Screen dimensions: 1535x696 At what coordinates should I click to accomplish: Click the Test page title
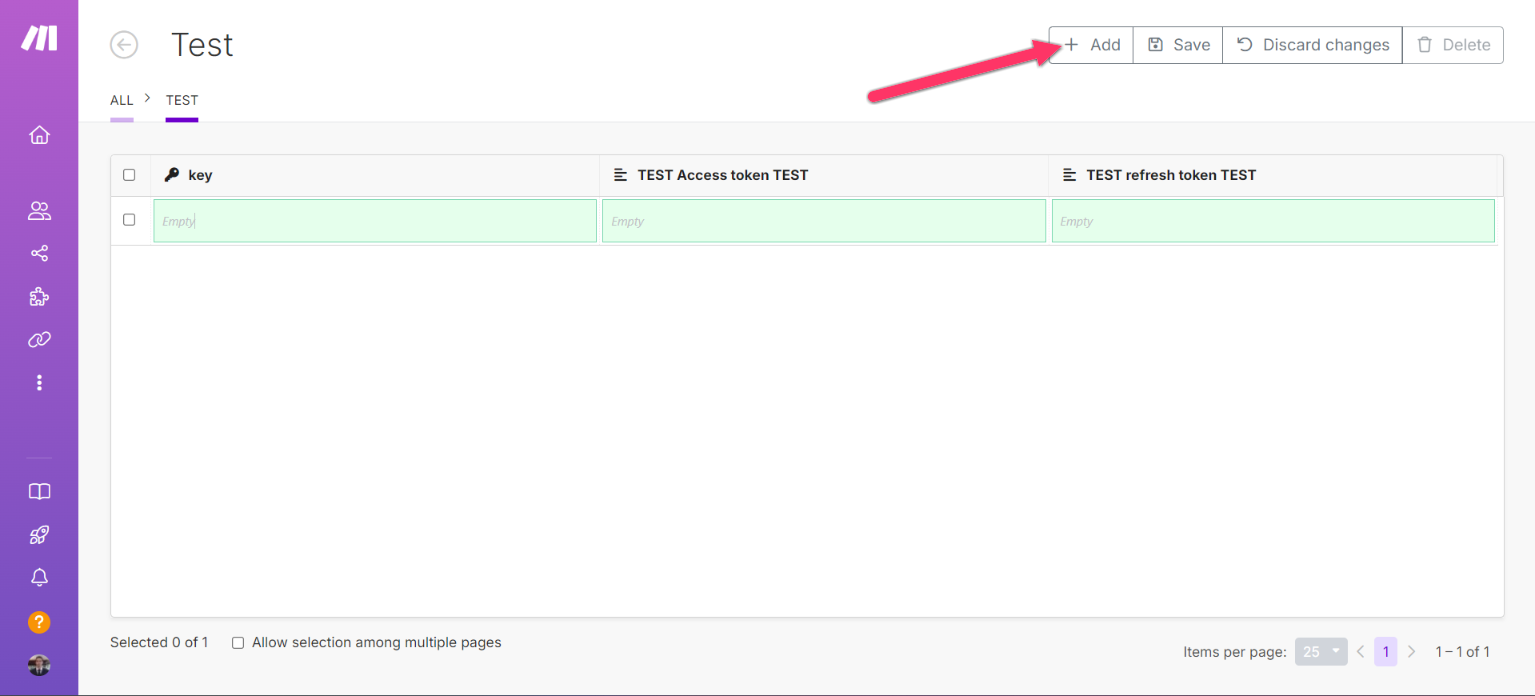(202, 45)
